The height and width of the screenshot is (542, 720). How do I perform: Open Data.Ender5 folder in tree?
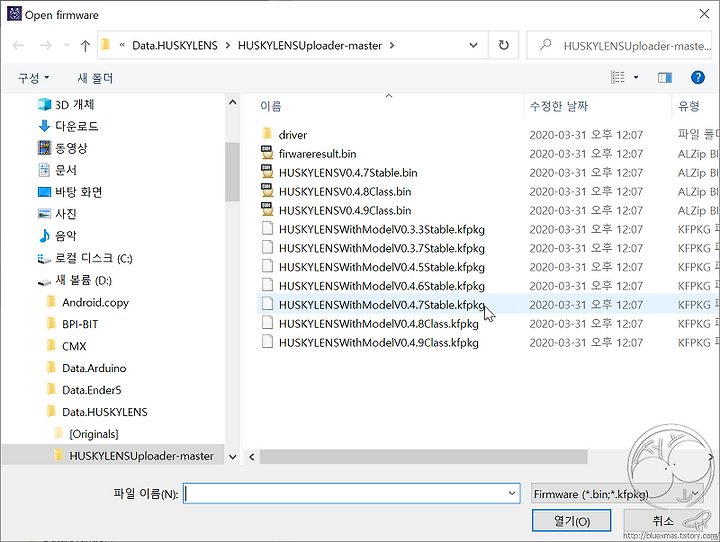84,390
